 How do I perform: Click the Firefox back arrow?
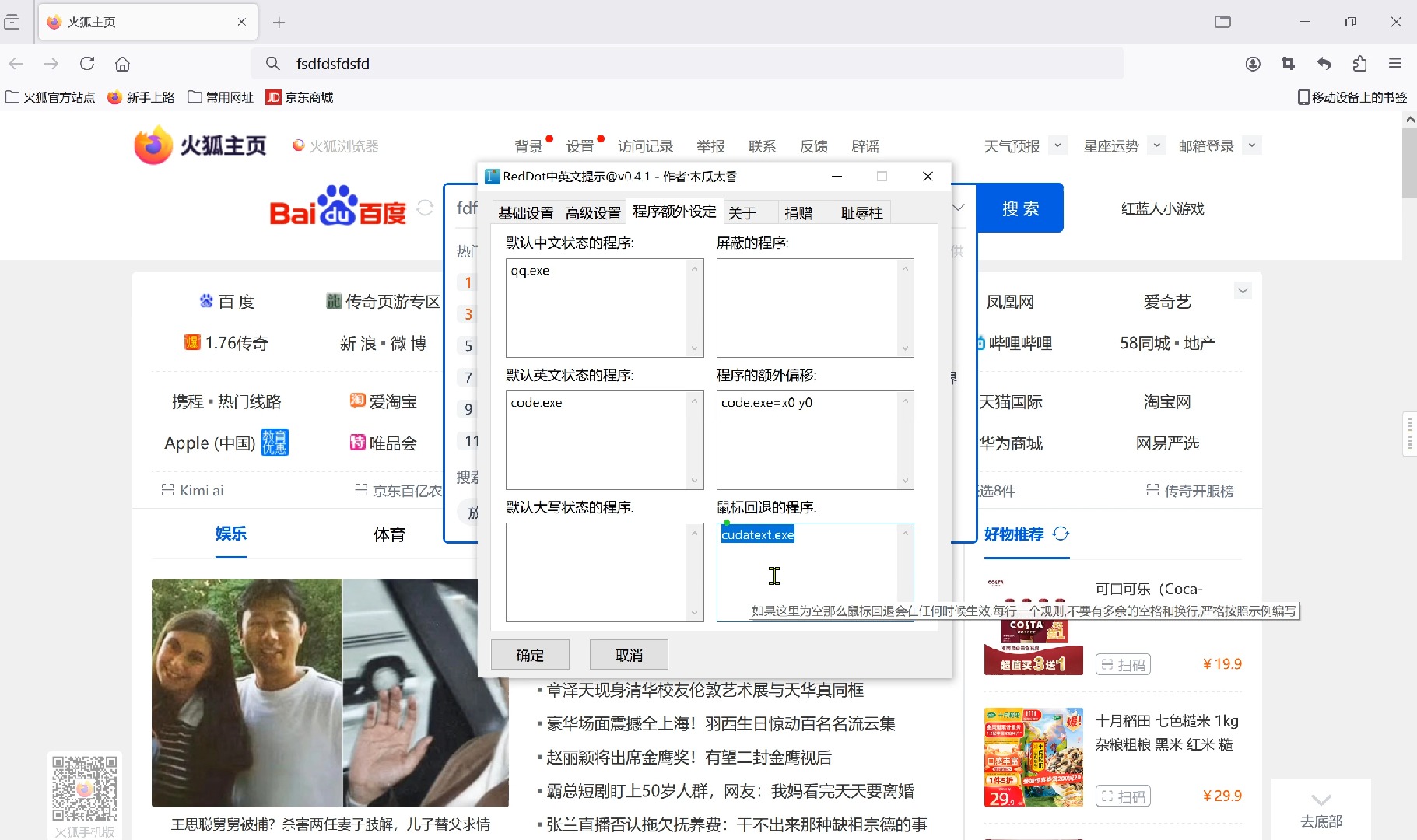point(16,64)
